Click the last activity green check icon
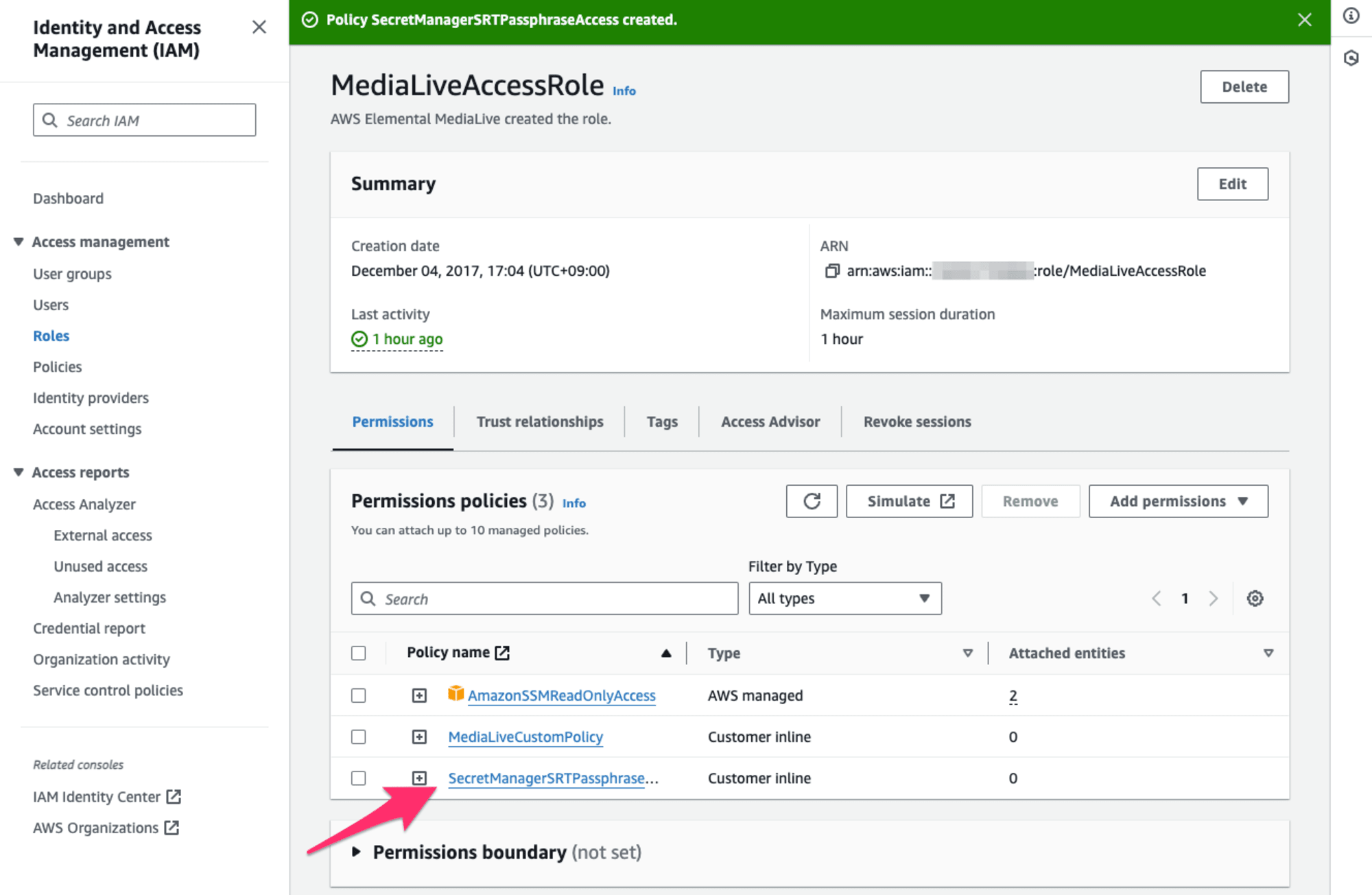 (x=359, y=339)
